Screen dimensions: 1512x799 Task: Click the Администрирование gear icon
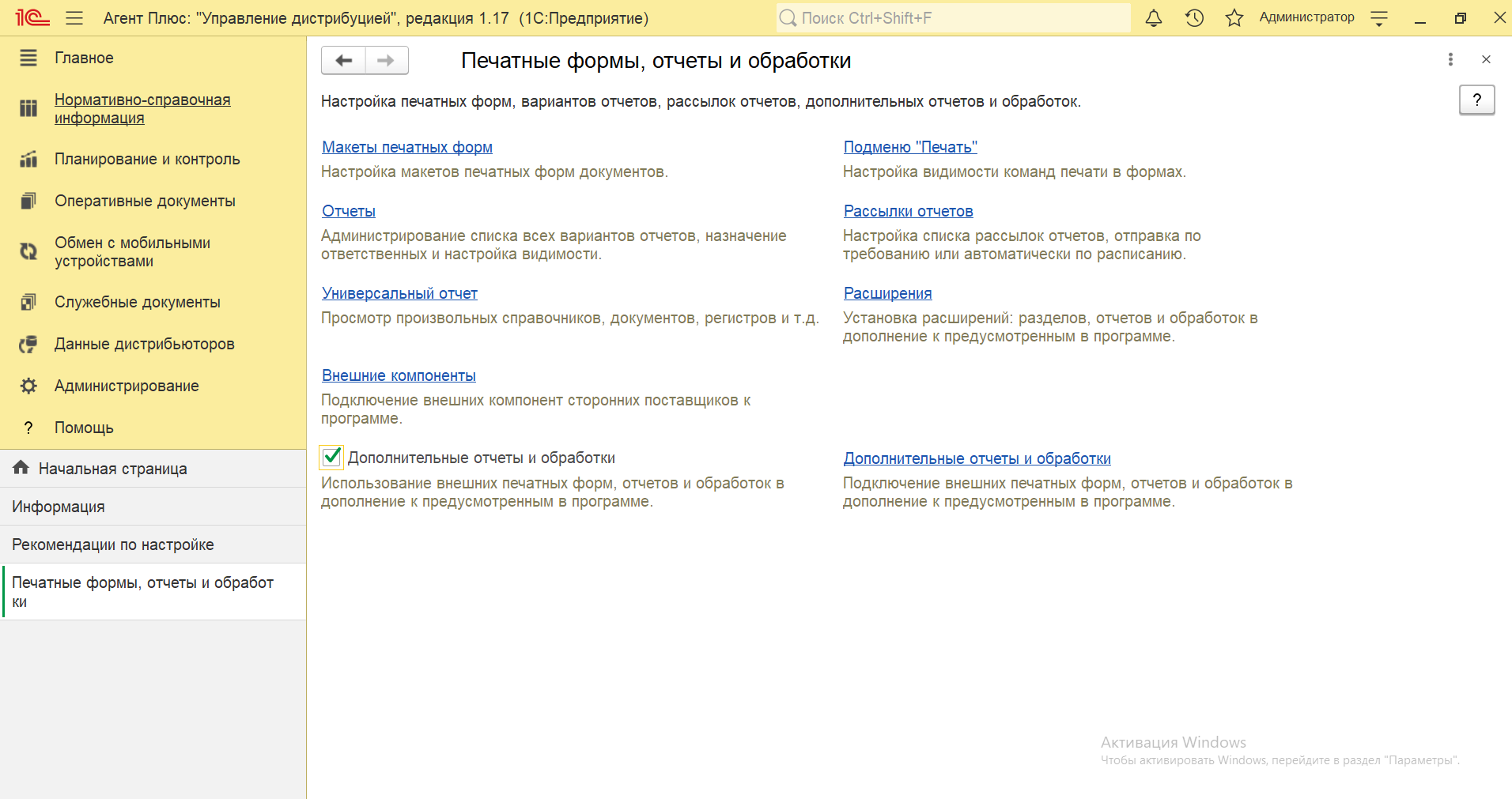(28, 386)
